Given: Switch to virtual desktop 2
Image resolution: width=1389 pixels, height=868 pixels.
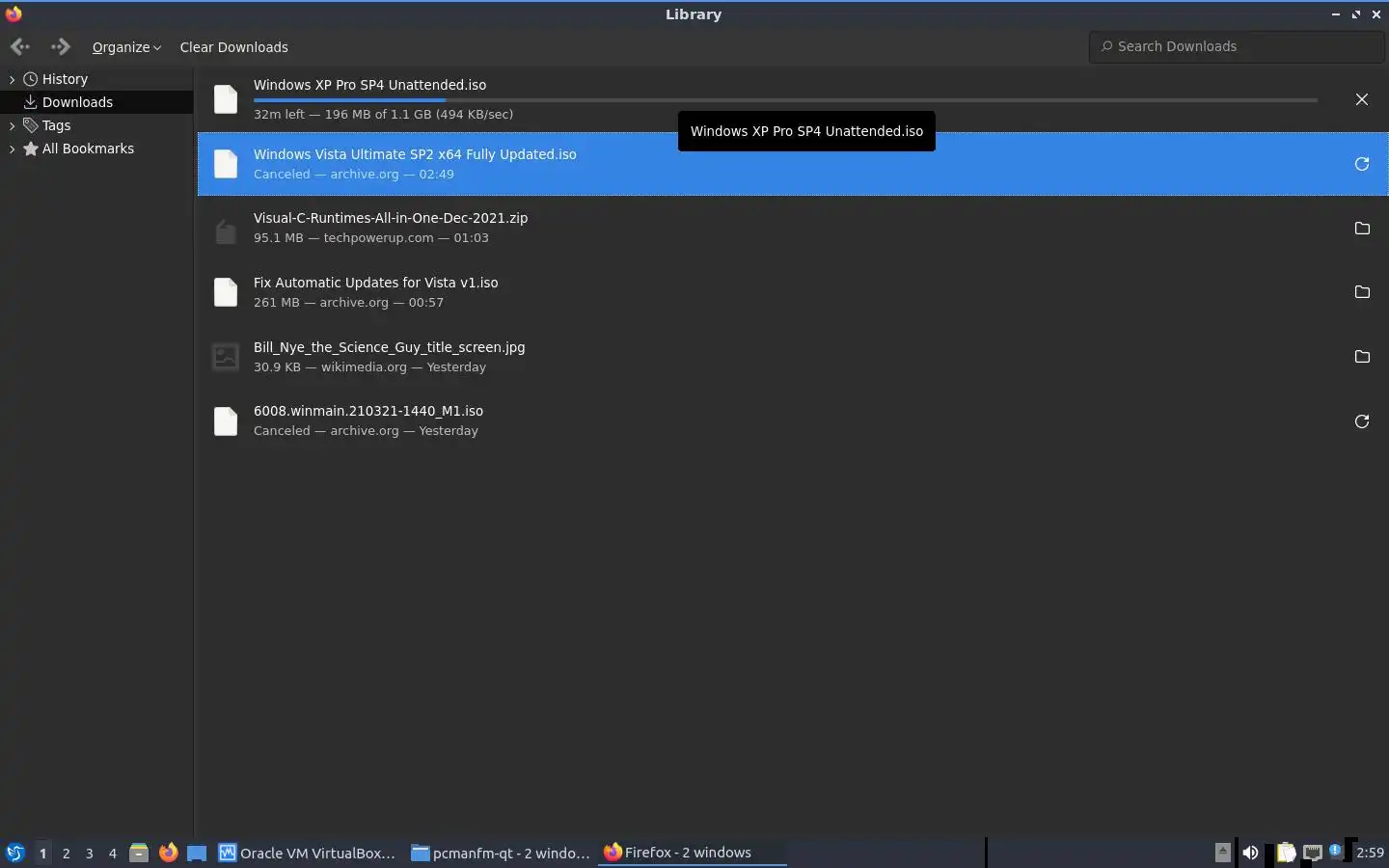Looking at the screenshot, I should (66, 853).
